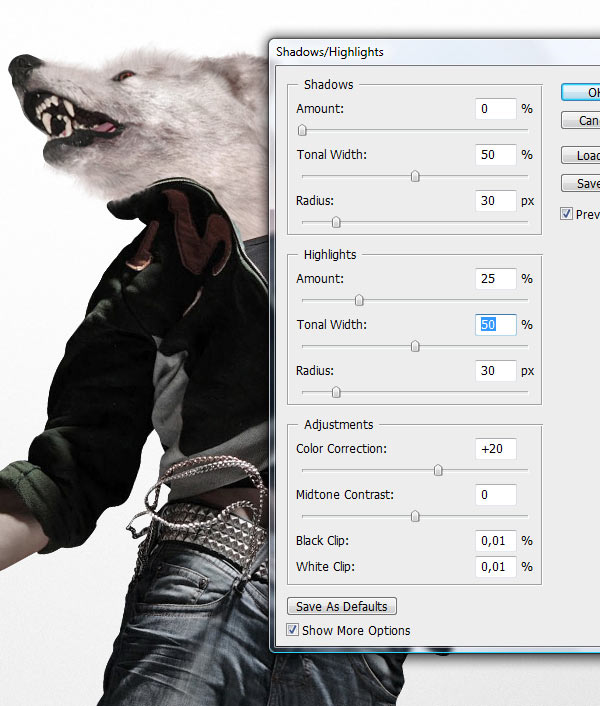Viewport: 600px width, 706px height.
Task: Click the White Clip percentage field
Action: coord(496,567)
